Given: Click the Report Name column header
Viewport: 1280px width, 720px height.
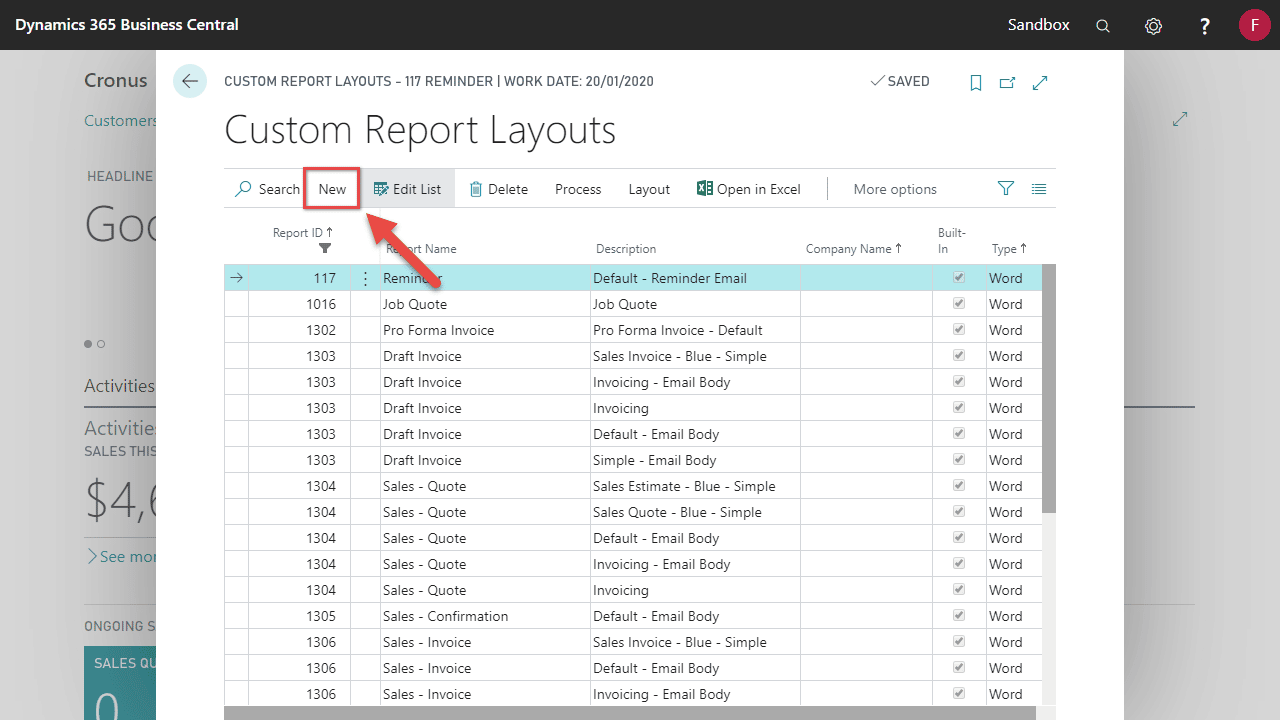Looking at the screenshot, I should pos(421,249).
